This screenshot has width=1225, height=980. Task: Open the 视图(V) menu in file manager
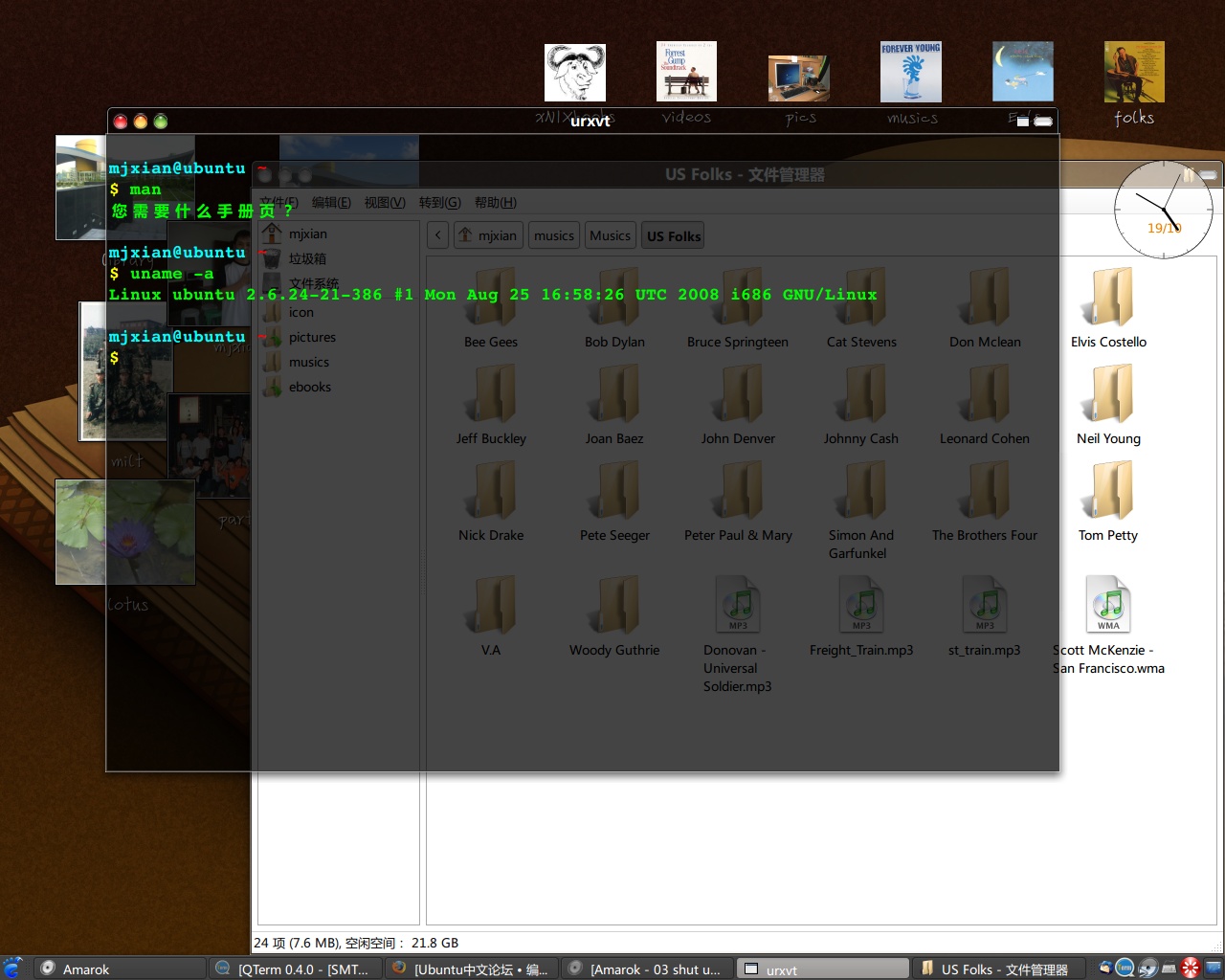(385, 203)
